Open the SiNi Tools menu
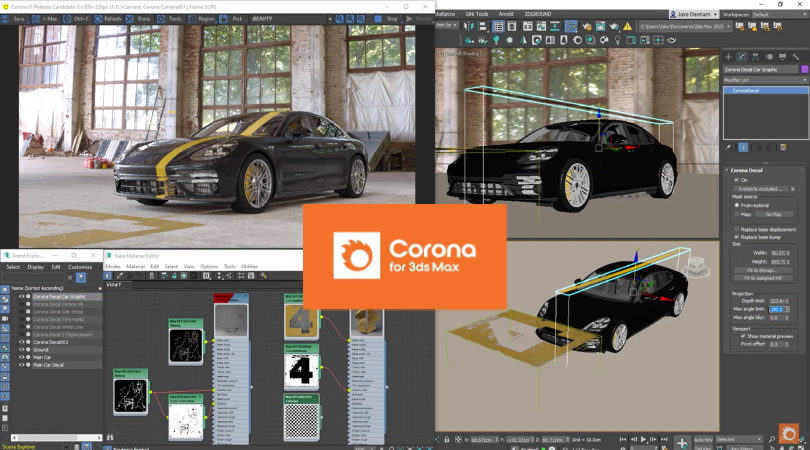 [x=476, y=14]
